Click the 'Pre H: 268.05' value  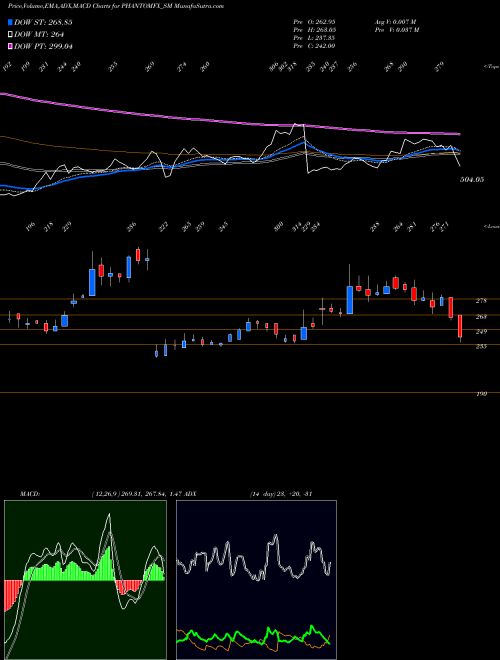[314, 30]
